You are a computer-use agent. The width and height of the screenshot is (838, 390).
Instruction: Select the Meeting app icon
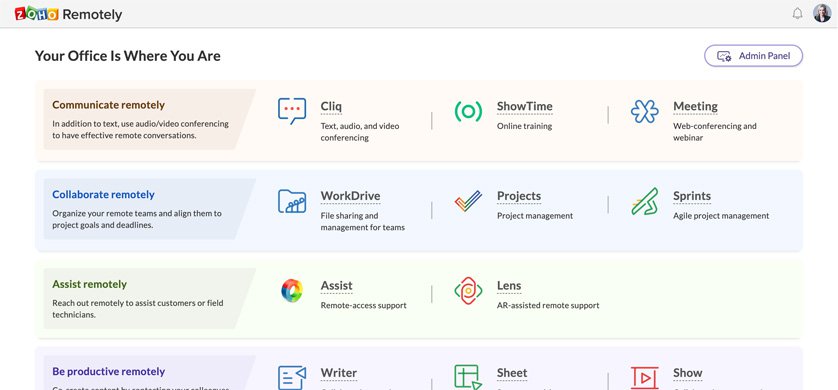[x=645, y=111]
